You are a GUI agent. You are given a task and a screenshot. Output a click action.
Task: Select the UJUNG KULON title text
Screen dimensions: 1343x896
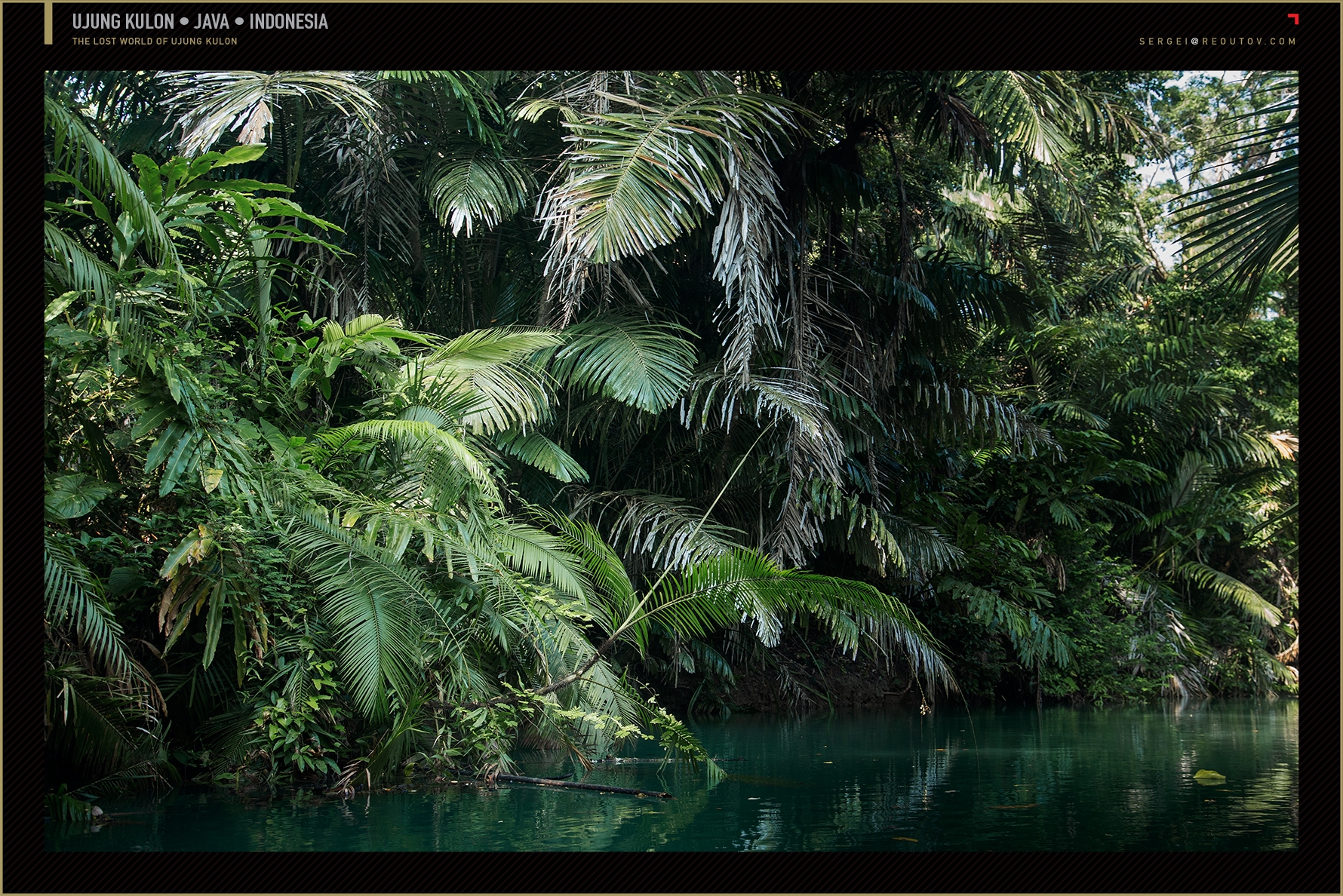(x=123, y=22)
